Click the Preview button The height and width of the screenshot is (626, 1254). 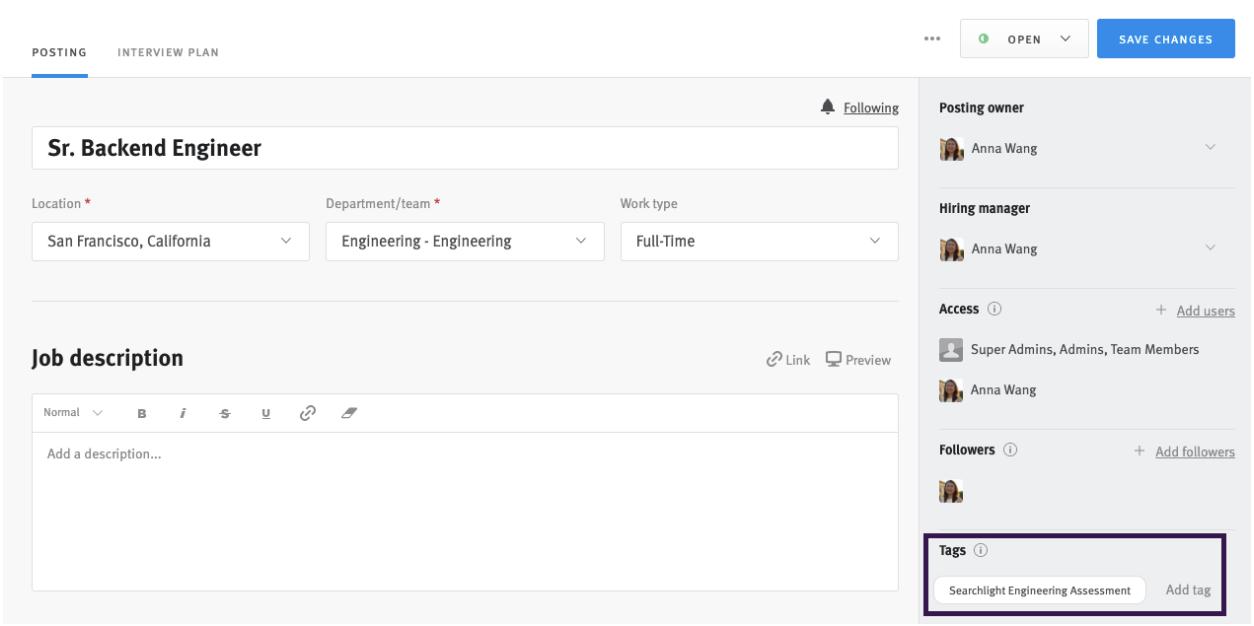click(x=858, y=359)
